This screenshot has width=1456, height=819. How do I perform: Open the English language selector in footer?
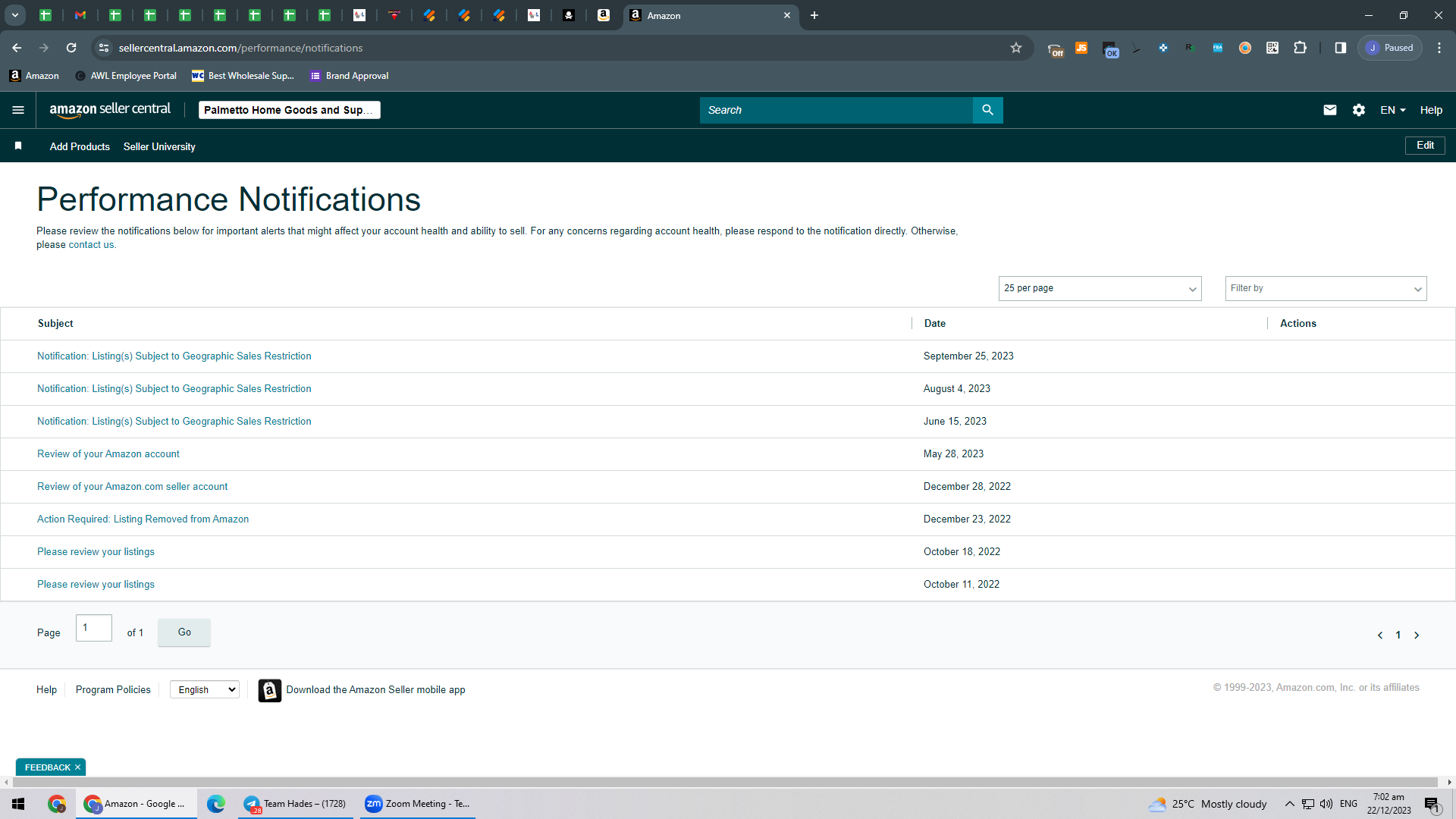click(205, 689)
